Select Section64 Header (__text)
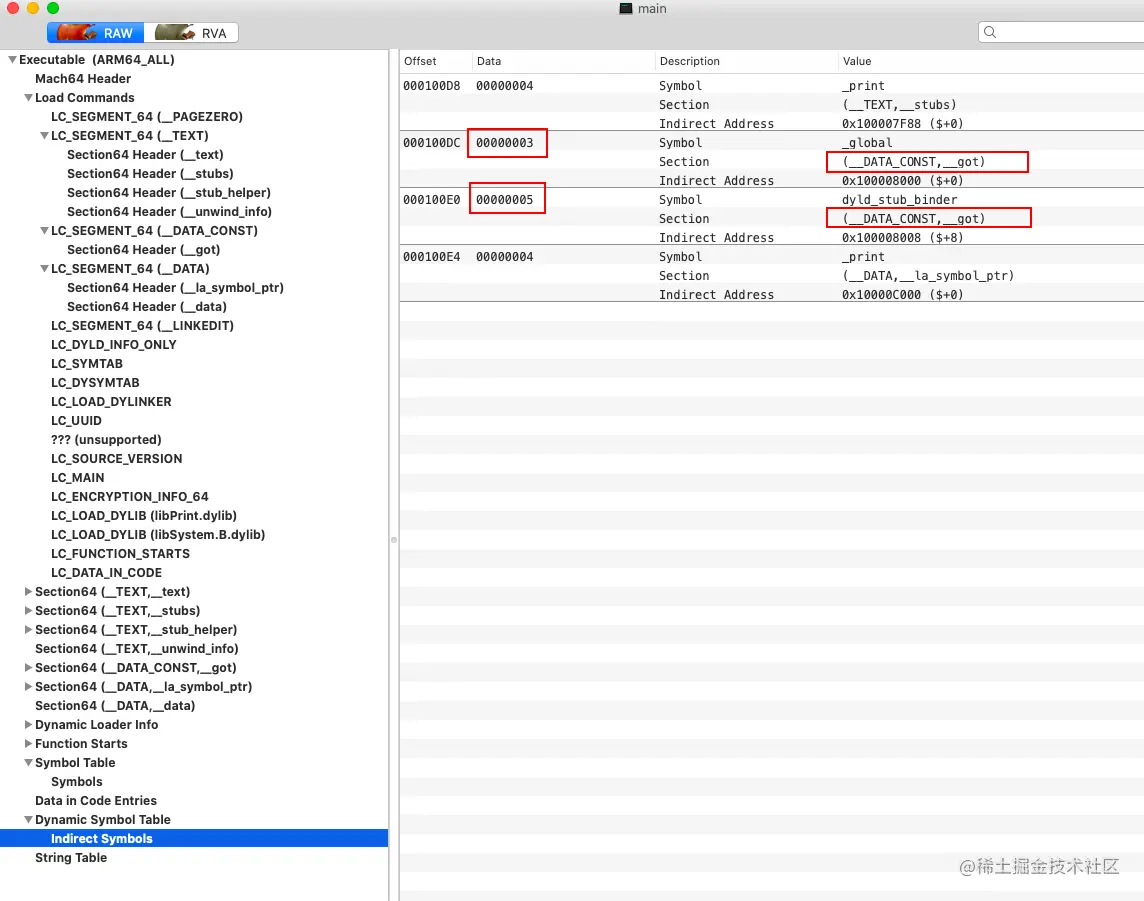The width and height of the screenshot is (1144, 901). [145, 155]
